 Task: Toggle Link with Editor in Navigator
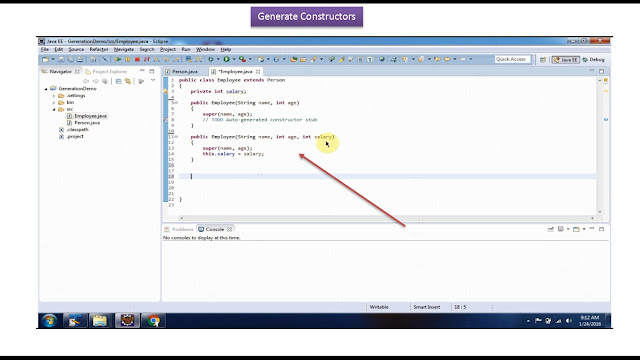pos(128,81)
